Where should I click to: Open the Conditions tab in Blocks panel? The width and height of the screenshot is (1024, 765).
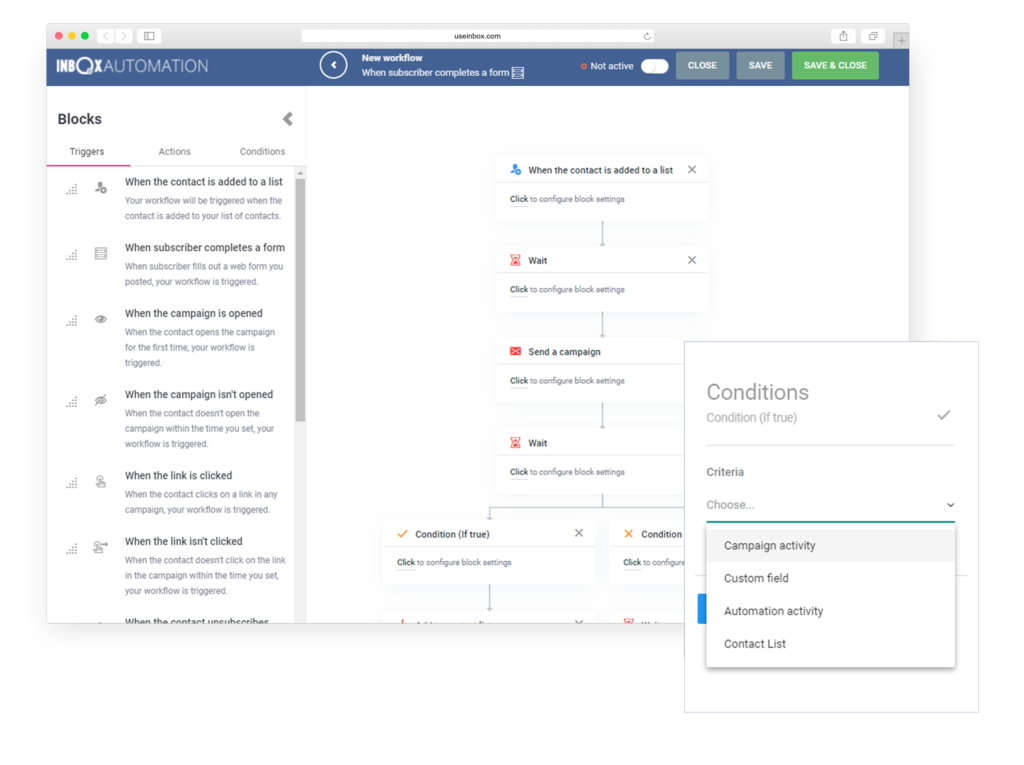click(x=262, y=152)
